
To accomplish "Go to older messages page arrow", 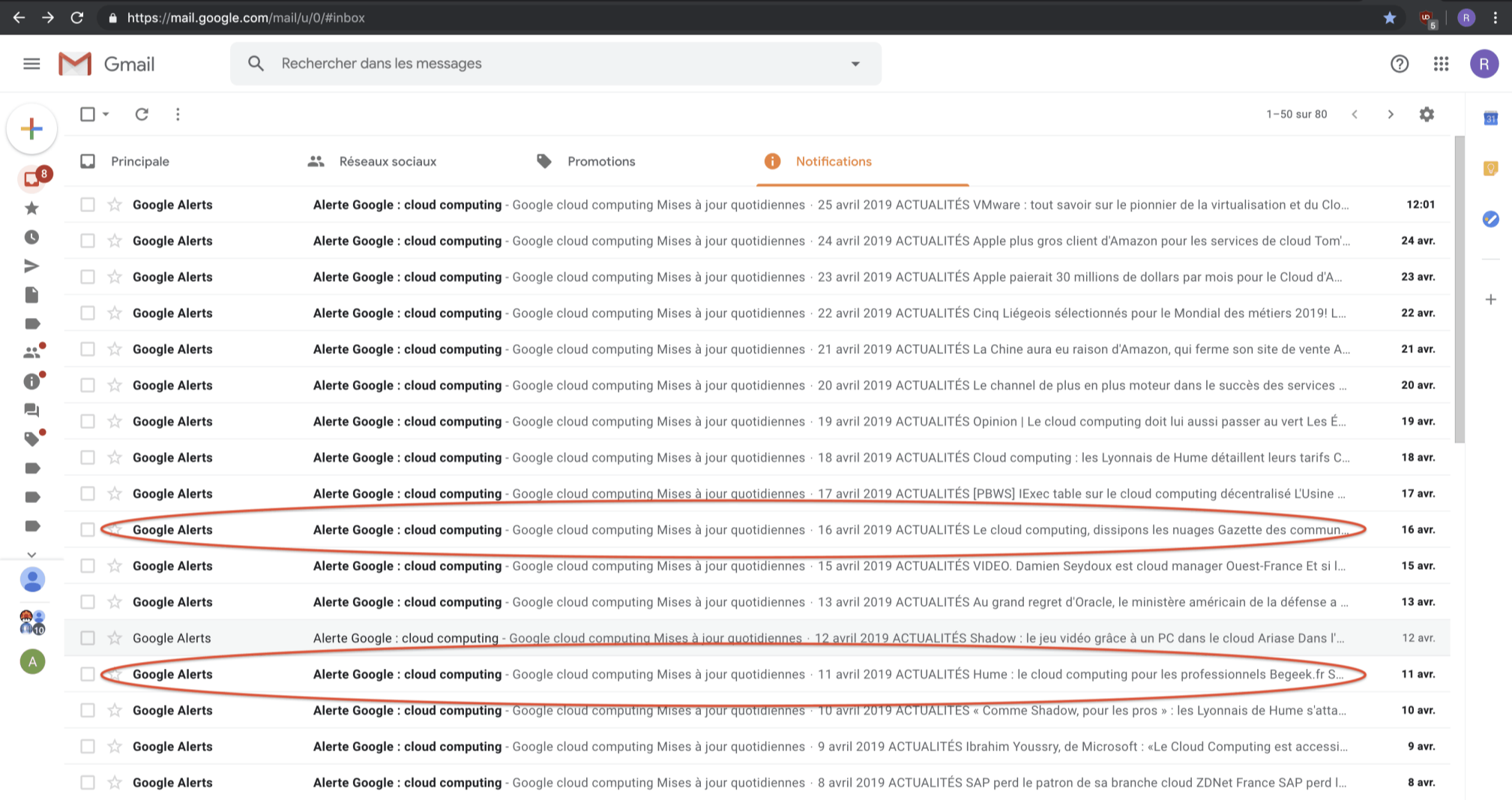I will pyautogui.click(x=1391, y=114).
